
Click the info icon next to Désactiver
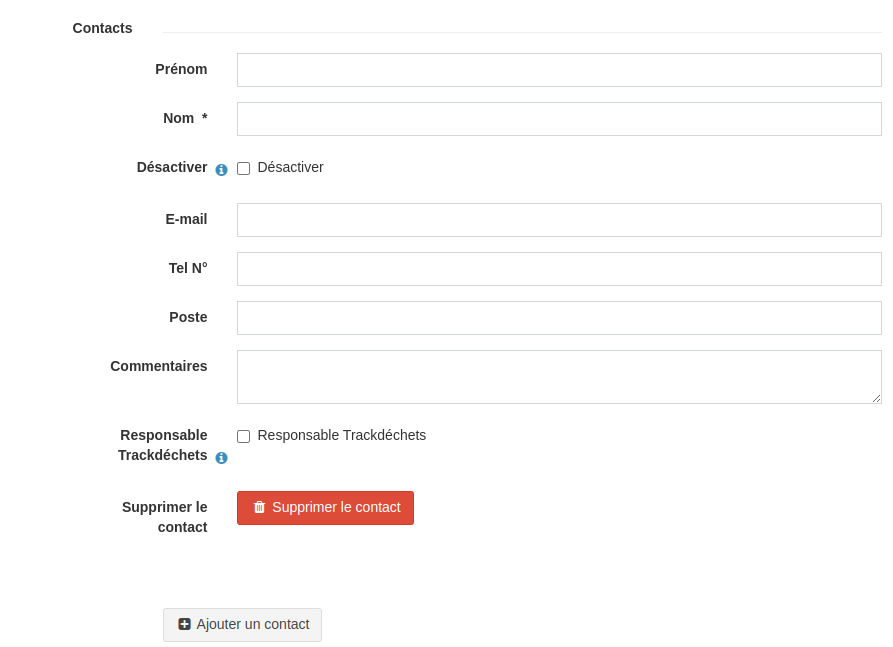click(x=222, y=170)
